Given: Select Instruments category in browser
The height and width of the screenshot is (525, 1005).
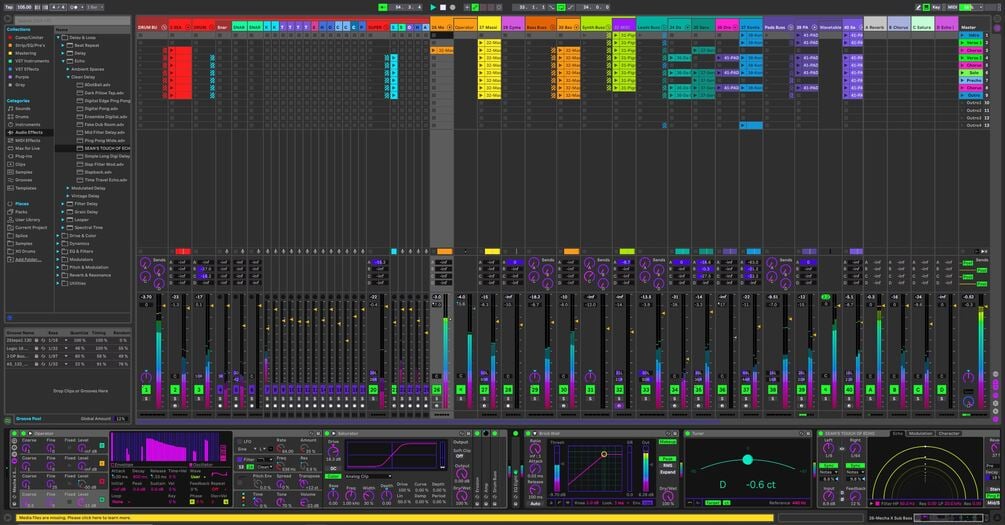Looking at the screenshot, I should 28,124.
